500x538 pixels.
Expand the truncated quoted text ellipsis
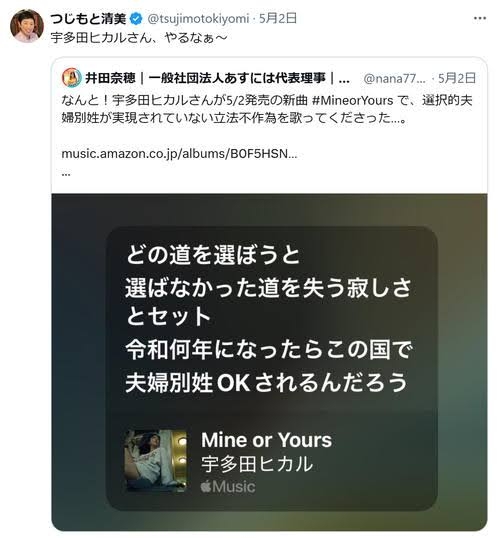click(66, 173)
